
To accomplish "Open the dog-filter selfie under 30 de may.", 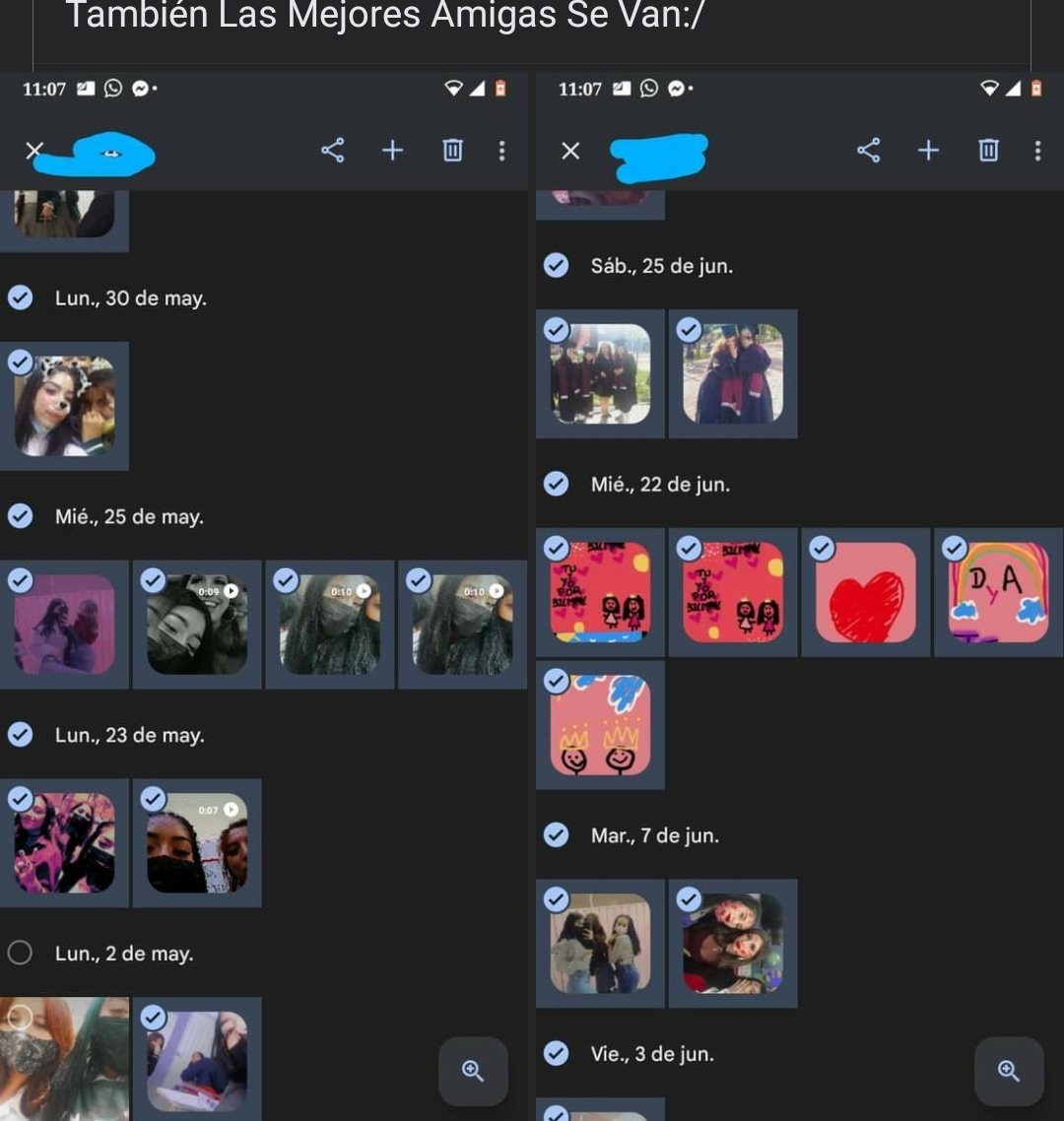I will [x=64, y=406].
